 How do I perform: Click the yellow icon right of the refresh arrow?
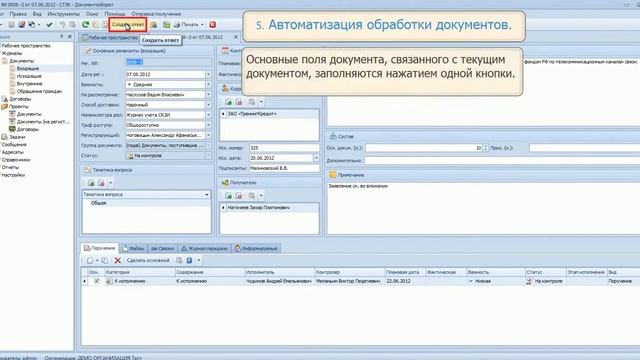(95, 25)
